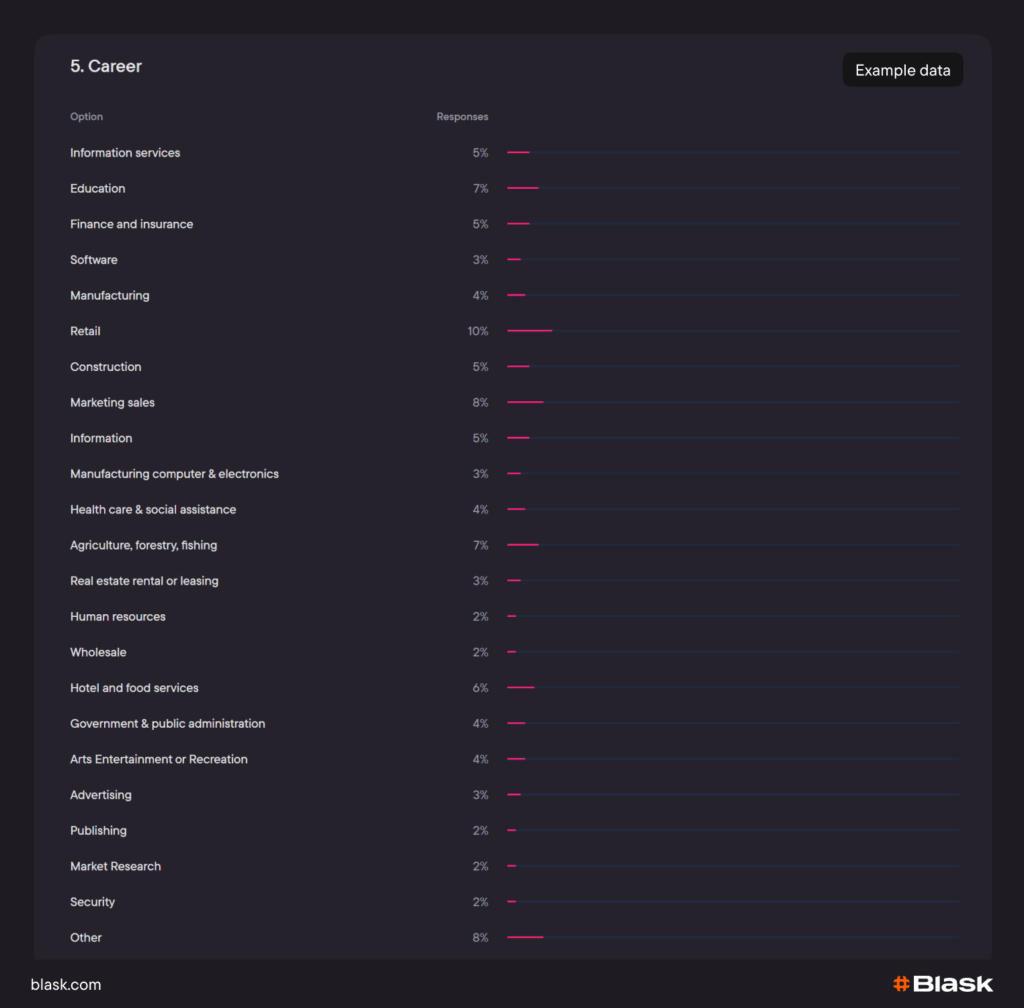The width and height of the screenshot is (1024, 1008).
Task: Click the Responses column header
Action: point(462,117)
